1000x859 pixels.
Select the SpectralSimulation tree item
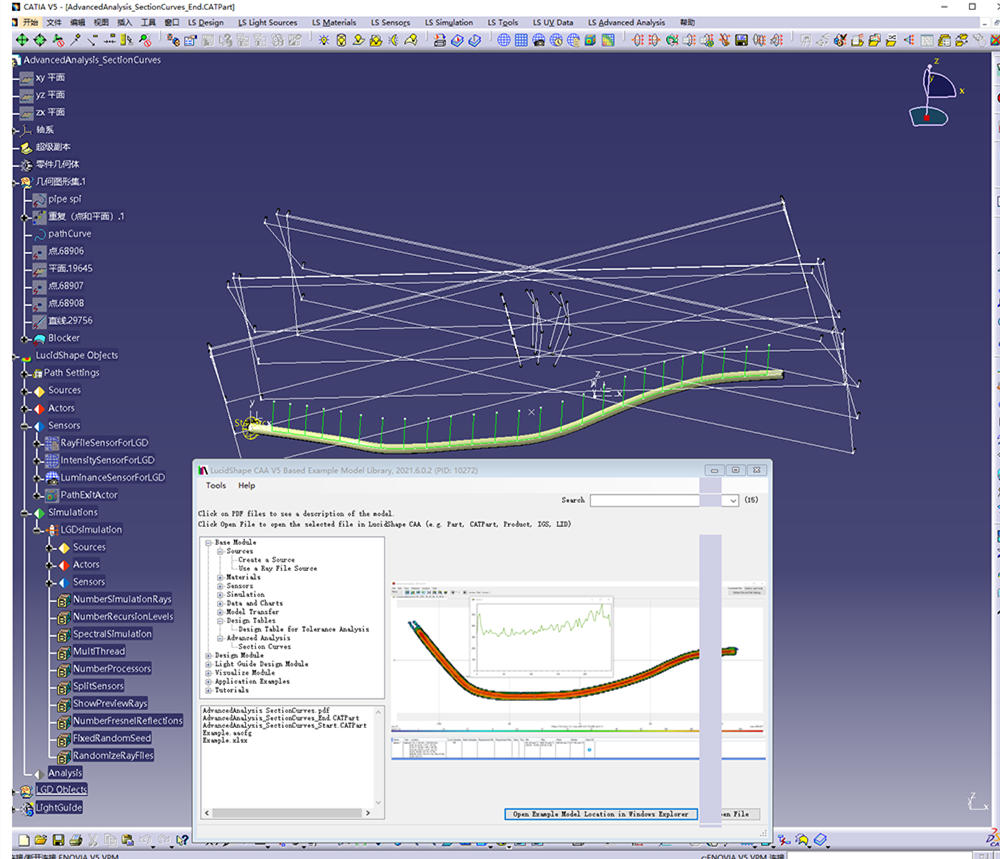(x=112, y=635)
